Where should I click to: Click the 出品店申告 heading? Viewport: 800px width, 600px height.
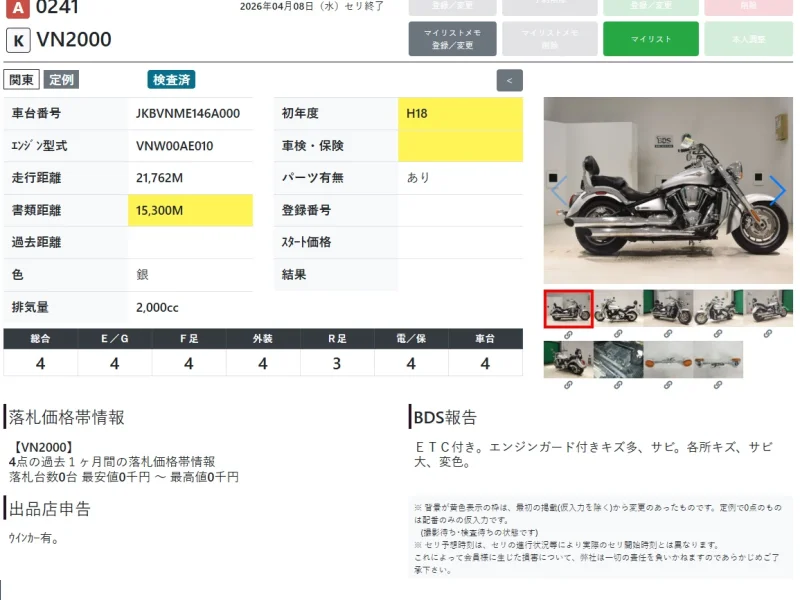[x=49, y=509]
